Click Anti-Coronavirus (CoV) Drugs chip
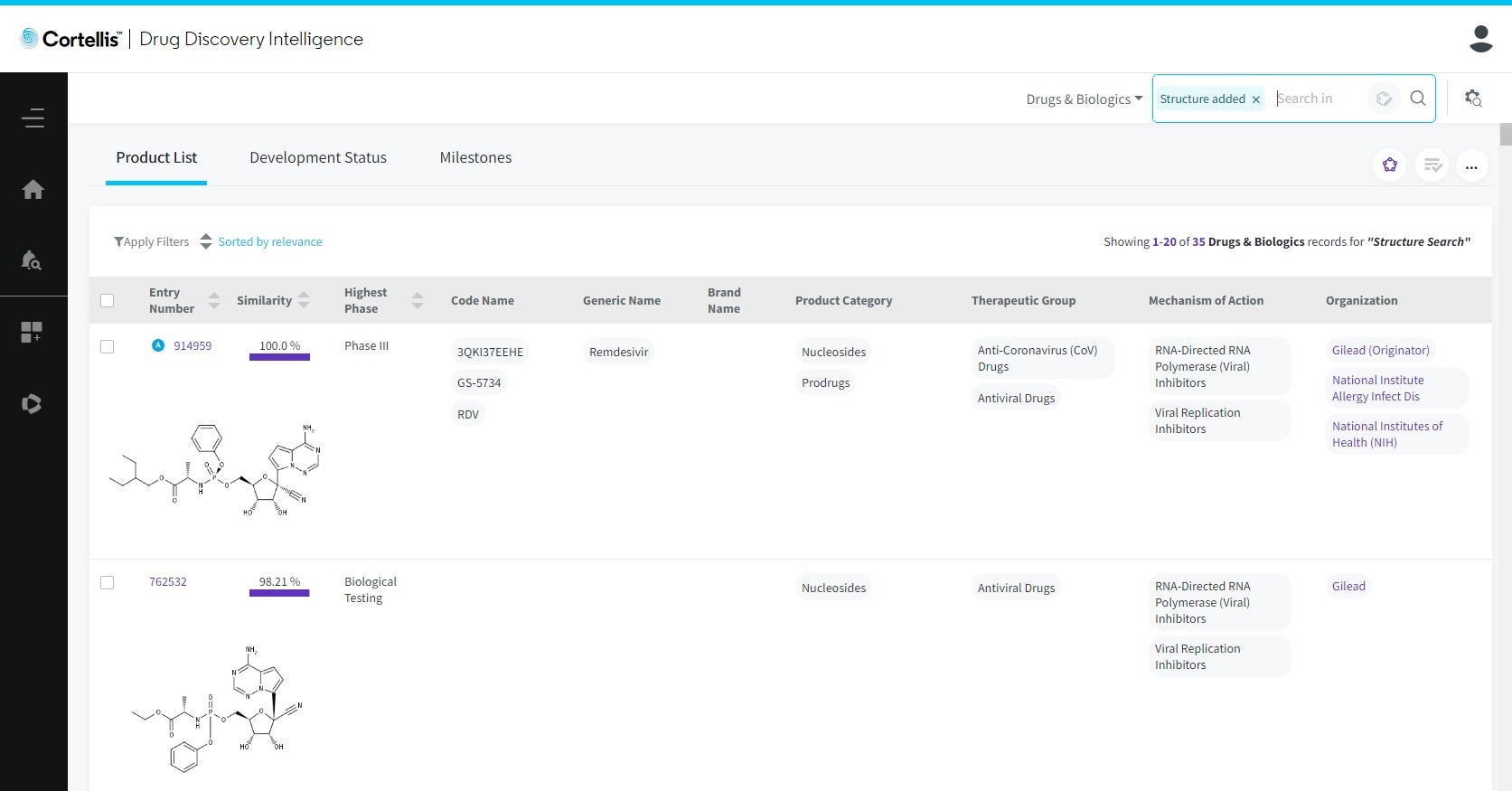The image size is (1512, 791). 1042,358
